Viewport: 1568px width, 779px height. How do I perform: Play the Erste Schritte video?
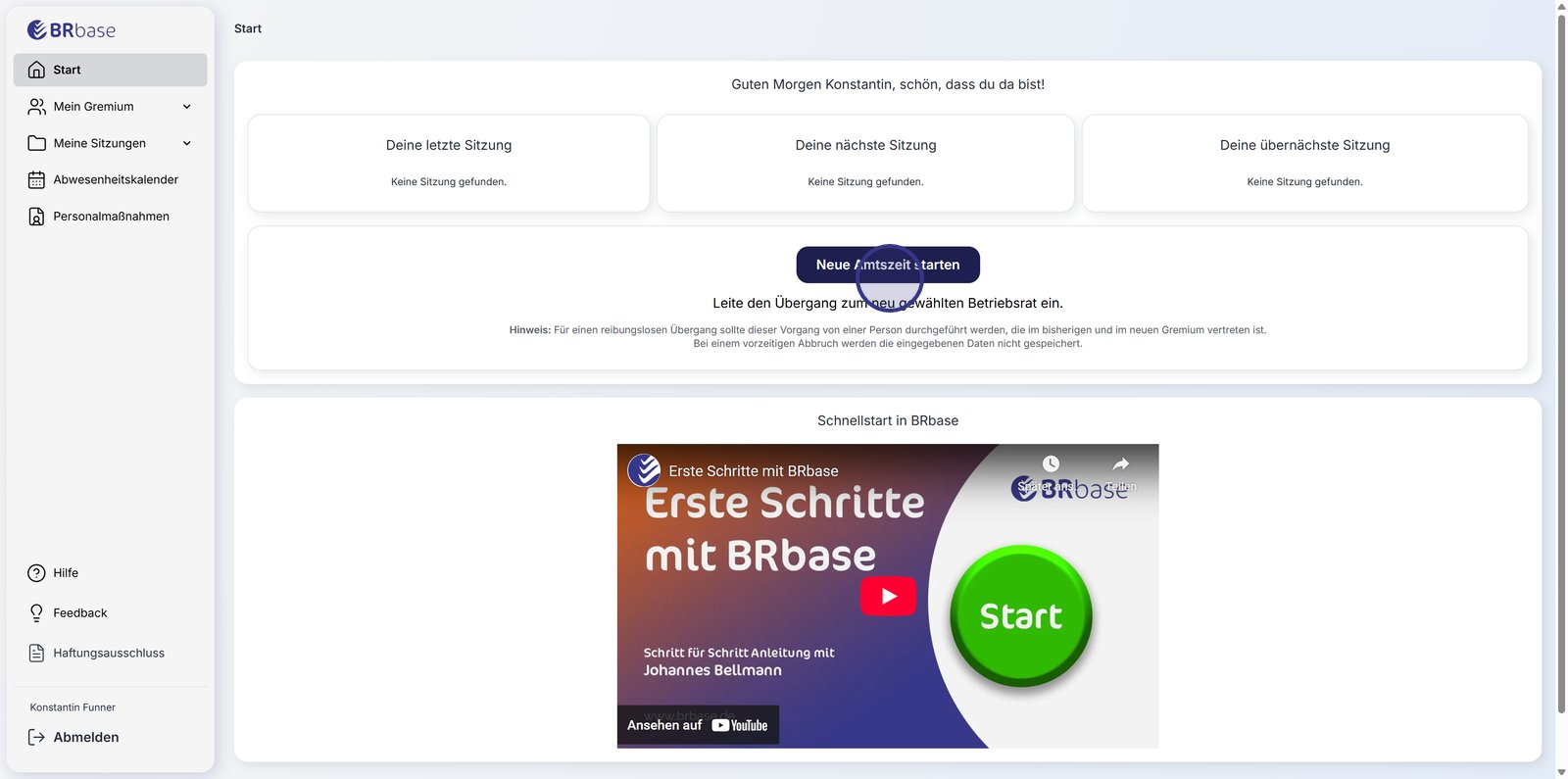click(x=888, y=596)
